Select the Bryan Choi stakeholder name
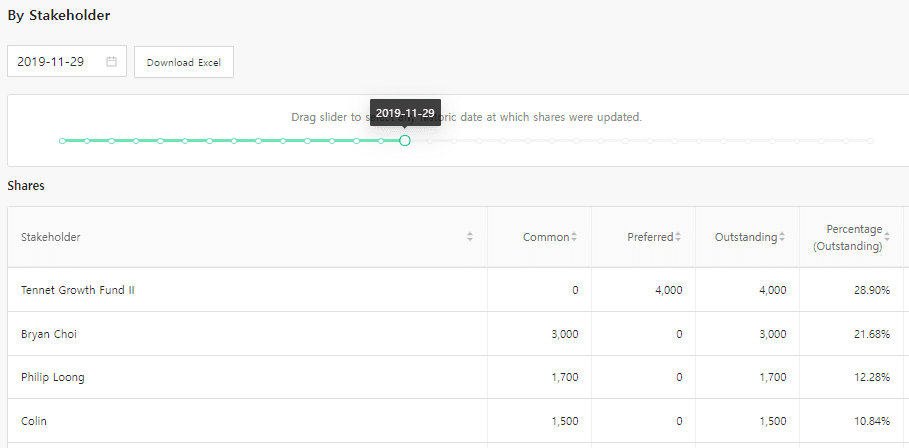This screenshot has width=909, height=448. (x=49, y=334)
